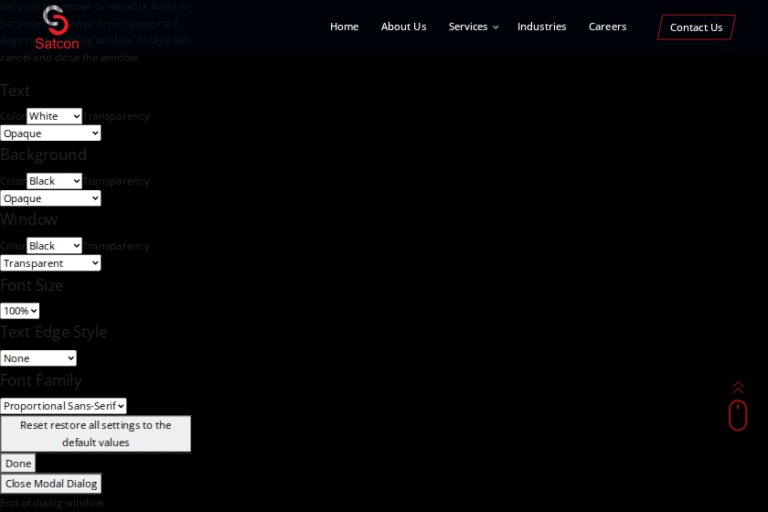Expand the Window Transparency dropdown showing Transparent

click(51, 263)
